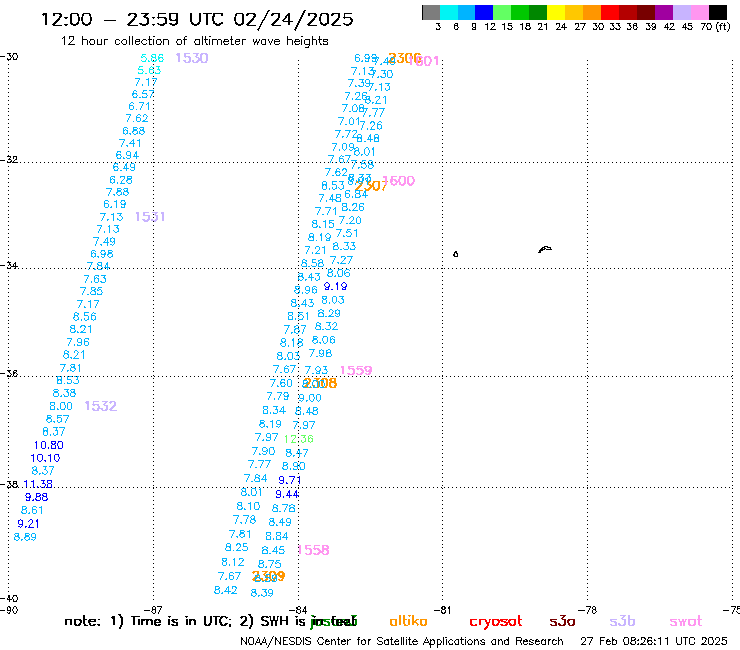This screenshot has width=740, height=650.
Task: Click the wave height value "10.10"
Action: click(x=45, y=458)
